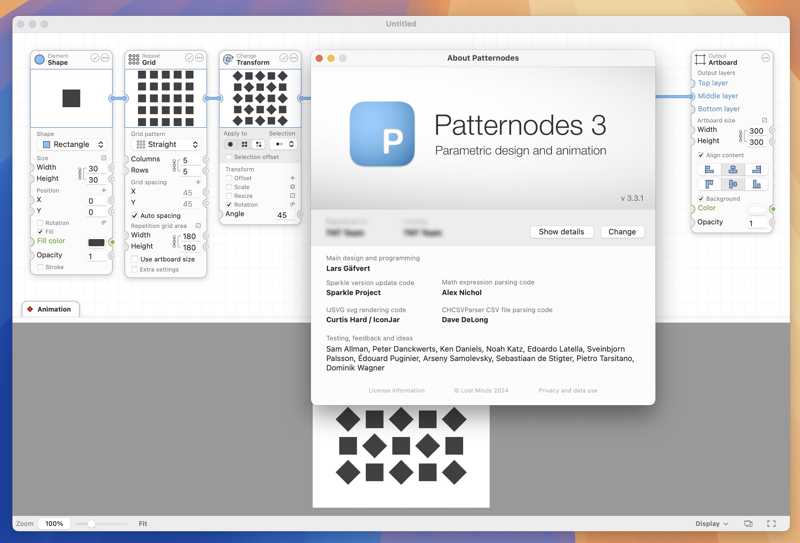This screenshot has height=543, width=800.
Task: Click the Patternodes app logo
Action: pos(382,134)
